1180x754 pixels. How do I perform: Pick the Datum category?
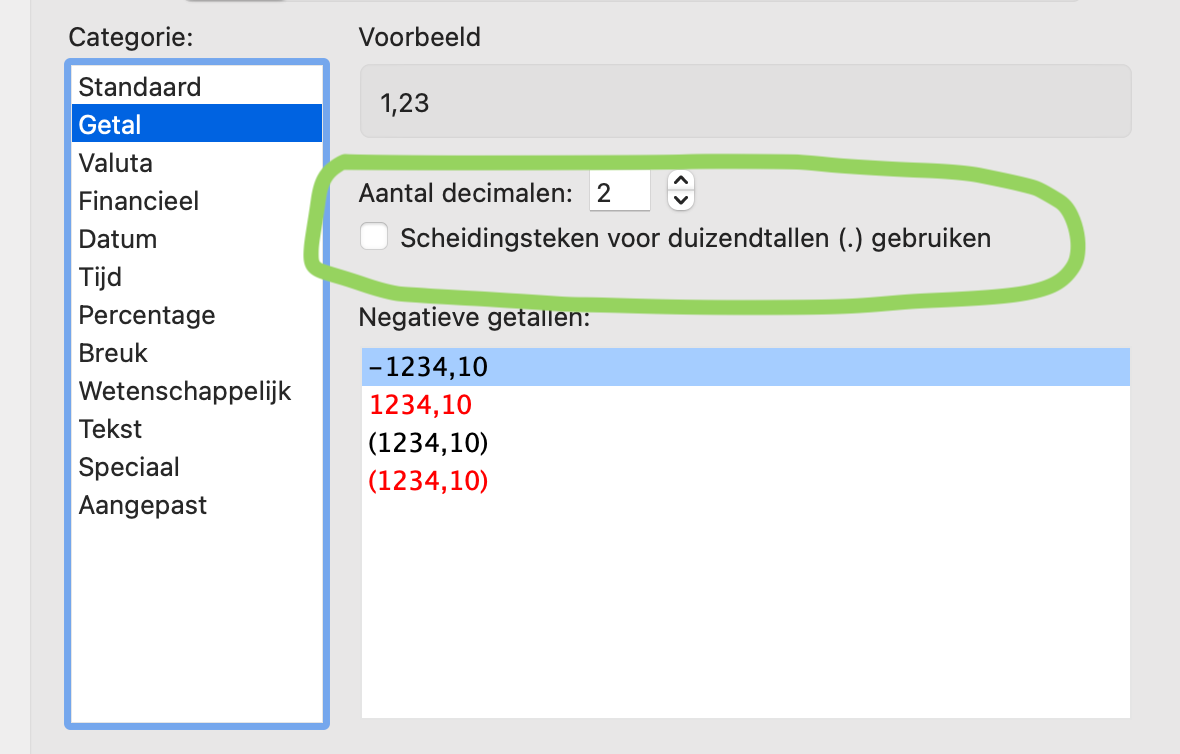coord(196,239)
